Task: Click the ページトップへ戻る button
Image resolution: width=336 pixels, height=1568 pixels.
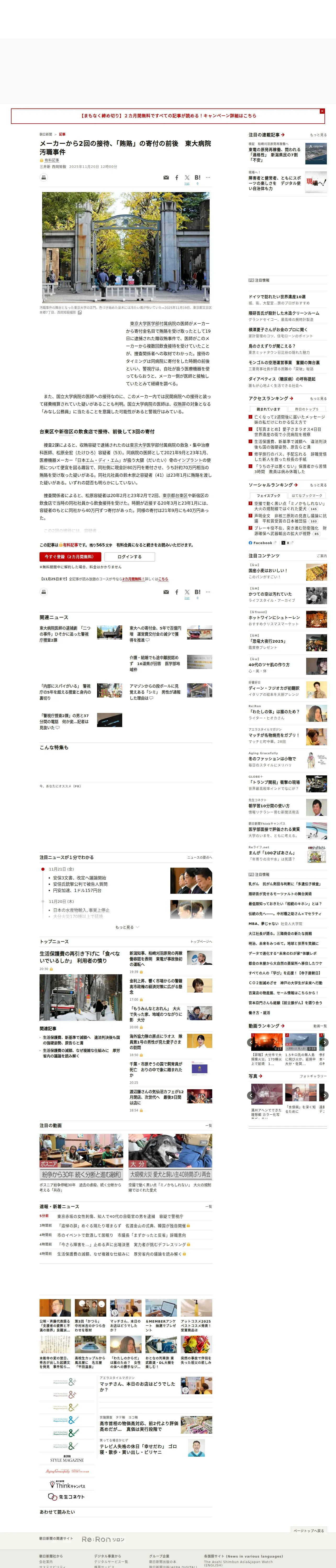Action: tap(309, 1531)
